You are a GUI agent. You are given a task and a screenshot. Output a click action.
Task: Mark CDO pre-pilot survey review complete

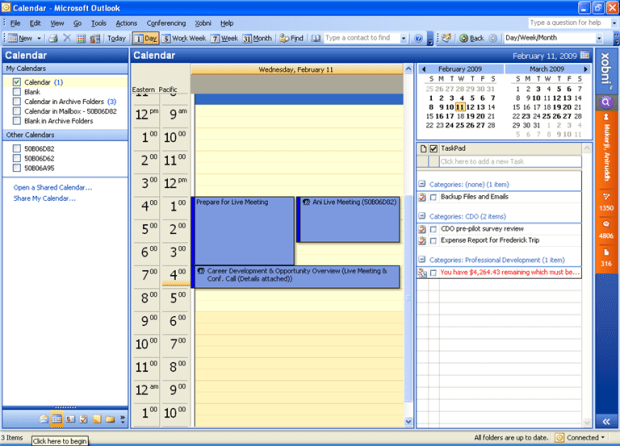click(x=433, y=229)
